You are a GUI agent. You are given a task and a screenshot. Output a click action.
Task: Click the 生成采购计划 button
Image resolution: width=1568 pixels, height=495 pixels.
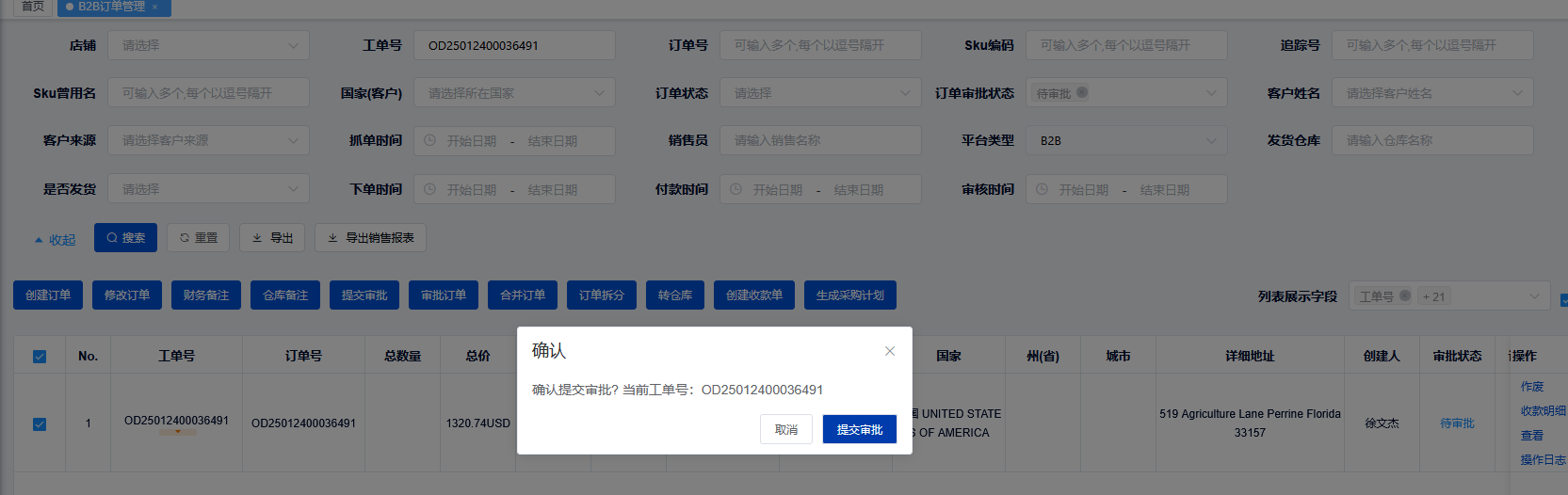coord(850,295)
